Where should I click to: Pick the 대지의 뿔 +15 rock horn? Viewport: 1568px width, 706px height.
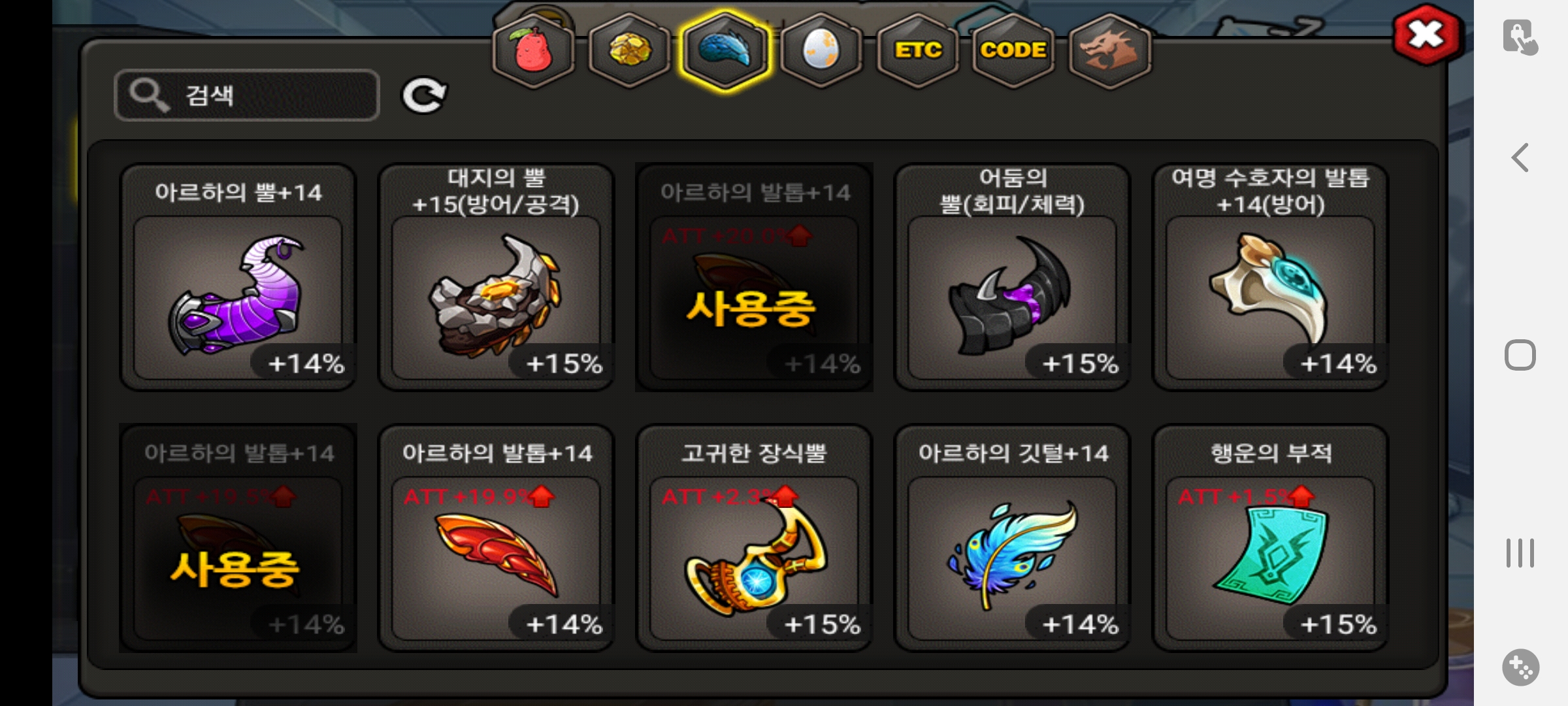coord(497,277)
